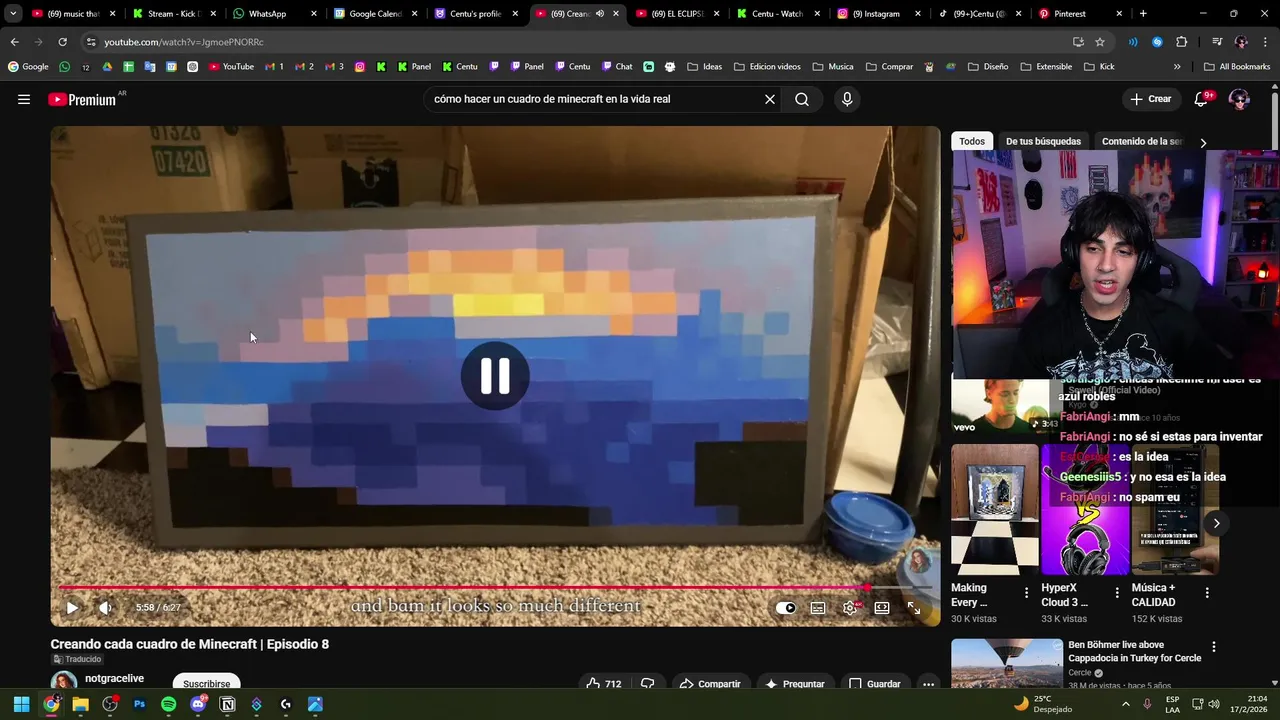Go back with the browser back arrow
Viewport: 1280px width, 720px height.
pos(14,42)
